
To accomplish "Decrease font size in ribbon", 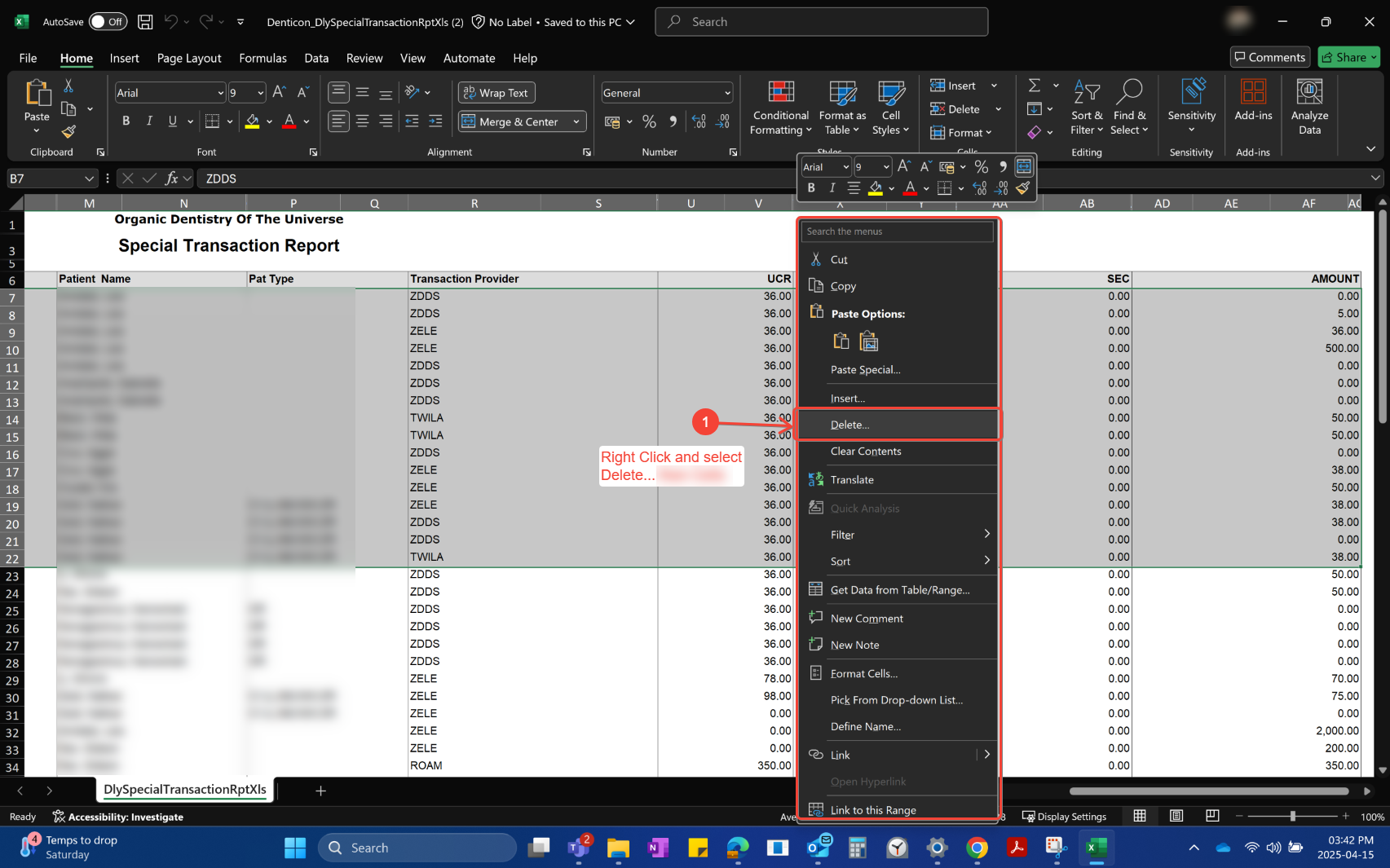I will tap(302, 92).
